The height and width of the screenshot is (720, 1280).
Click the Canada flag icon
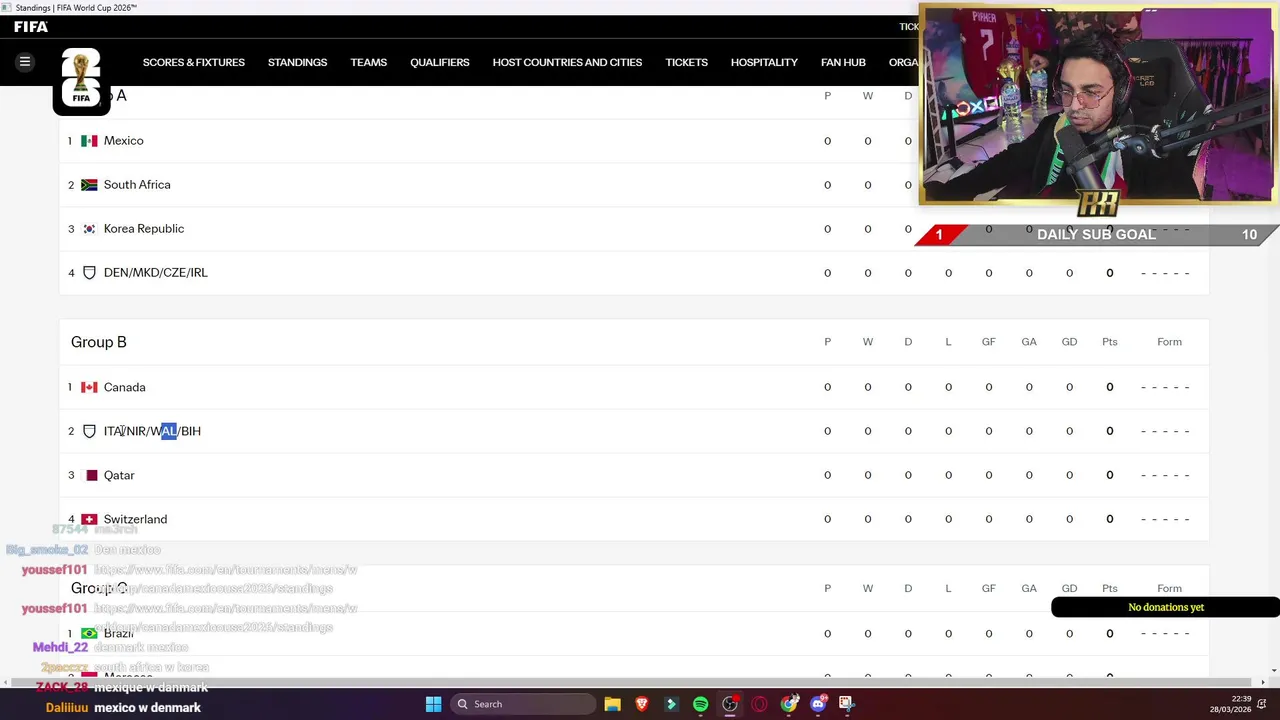pyautogui.click(x=89, y=387)
